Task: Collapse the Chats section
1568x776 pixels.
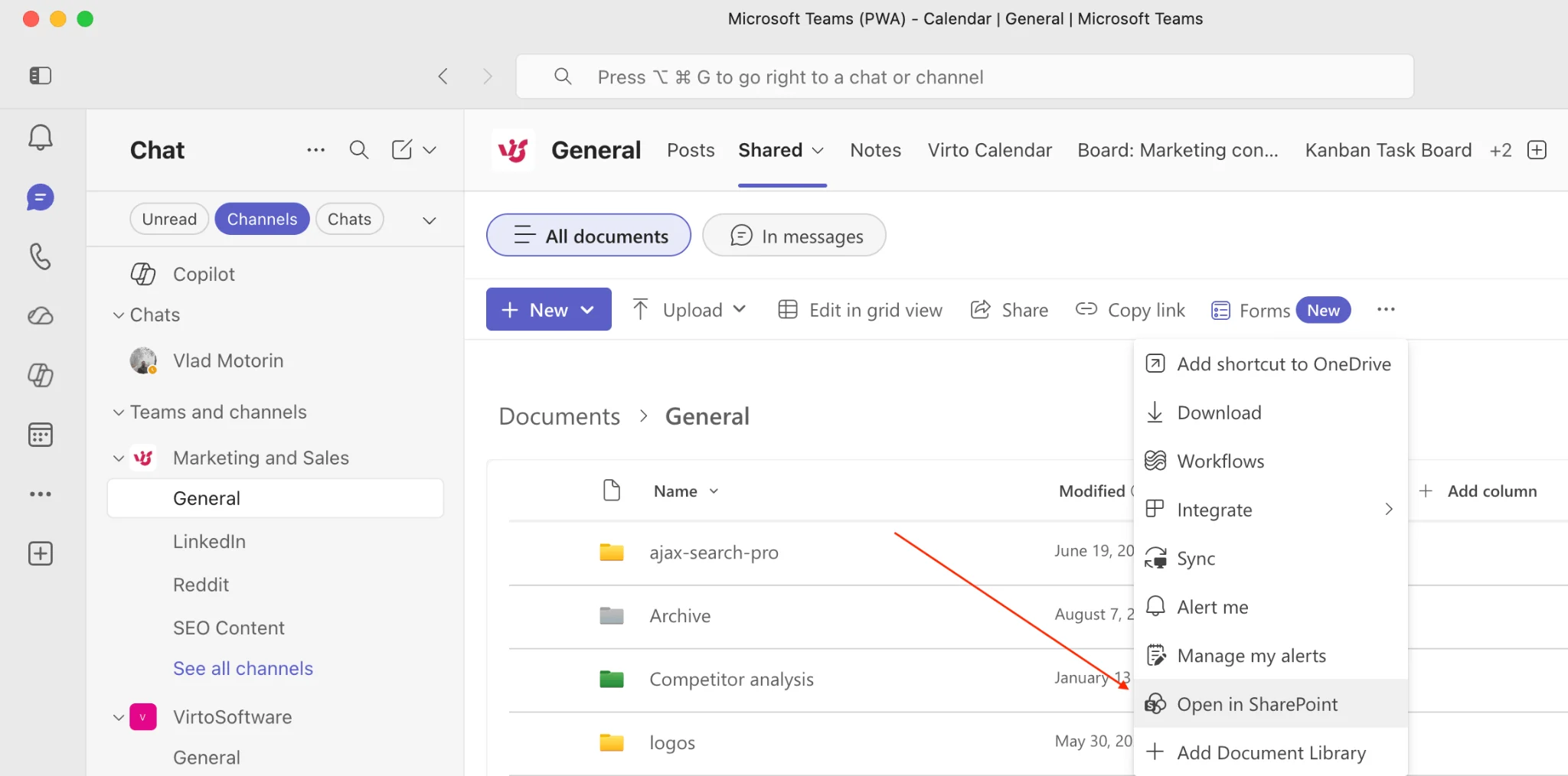Action: pos(119,315)
